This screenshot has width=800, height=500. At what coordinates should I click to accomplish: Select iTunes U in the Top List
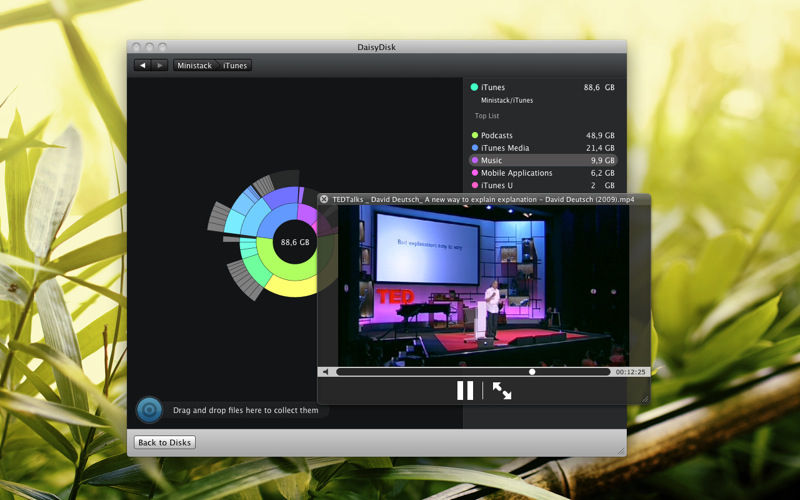click(x=543, y=185)
